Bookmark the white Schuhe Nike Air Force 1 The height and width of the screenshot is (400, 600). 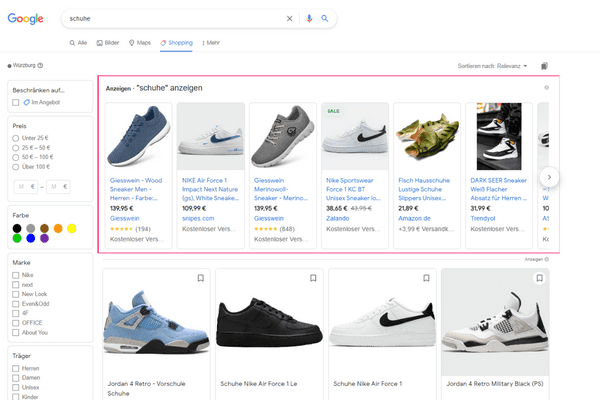[x=426, y=278]
